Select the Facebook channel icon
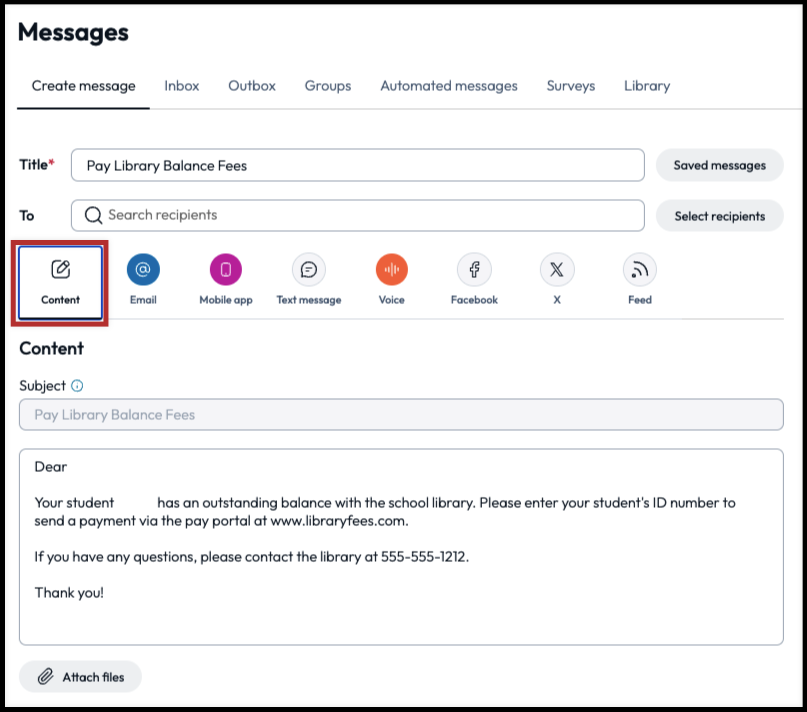 point(473,268)
